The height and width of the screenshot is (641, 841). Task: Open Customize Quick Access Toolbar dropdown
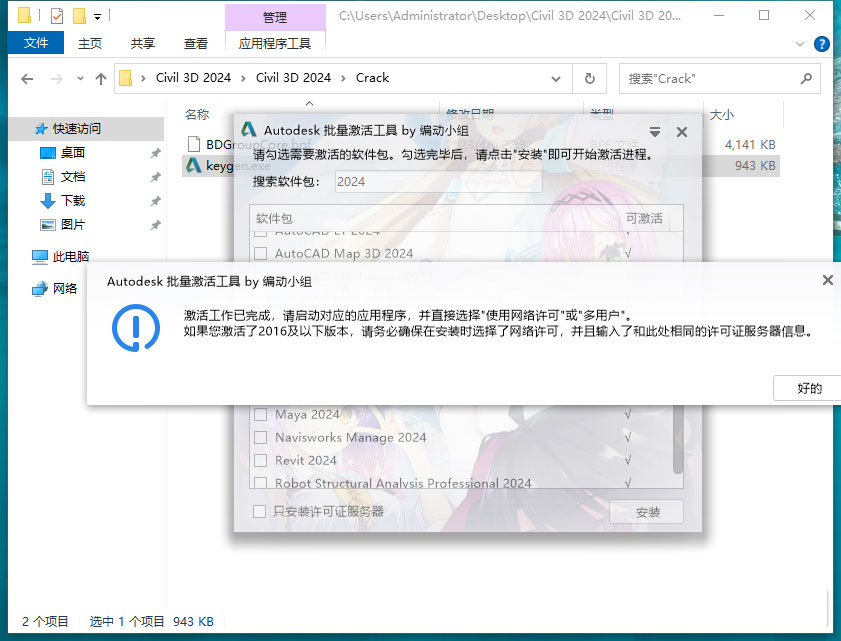[x=97, y=17]
